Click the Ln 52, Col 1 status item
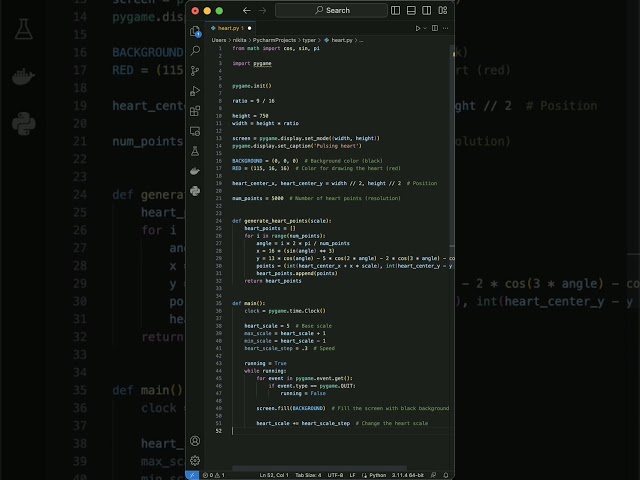This screenshot has height=480, width=640. coord(274,475)
